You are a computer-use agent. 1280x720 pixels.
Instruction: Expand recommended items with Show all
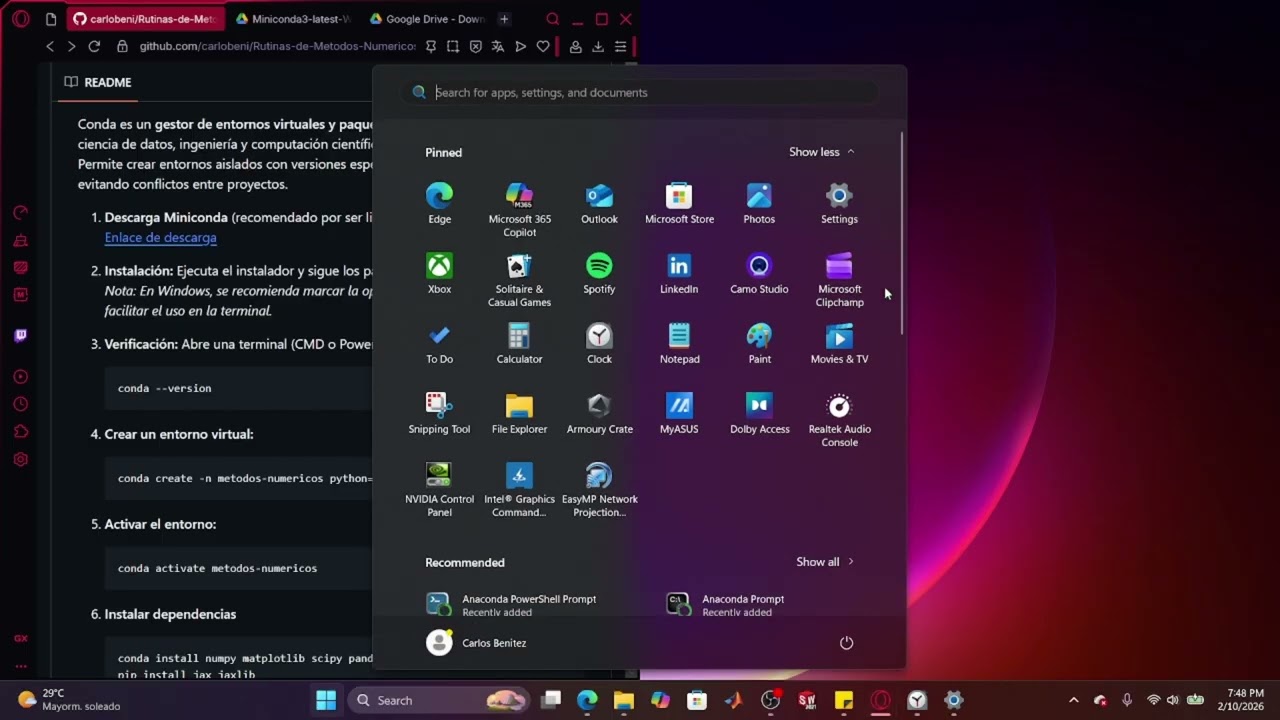pyautogui.click(x=825, y=562)
